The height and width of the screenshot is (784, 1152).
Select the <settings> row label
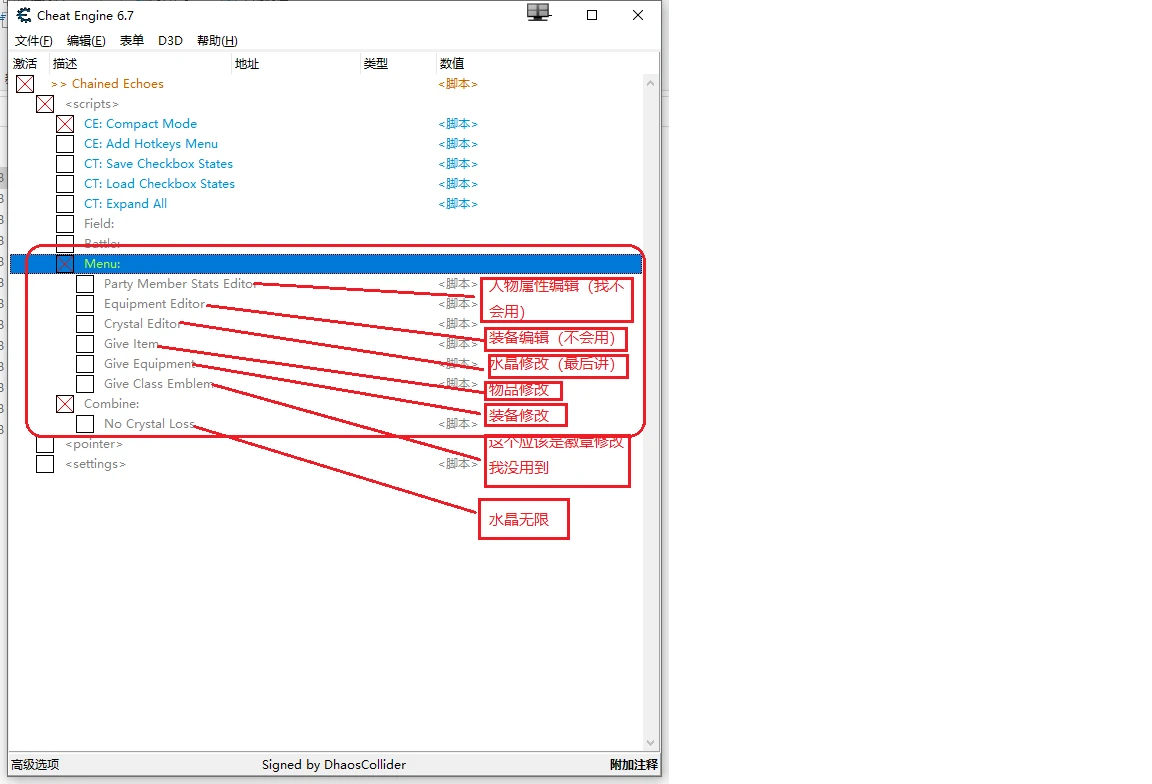[x=96, y=464]
